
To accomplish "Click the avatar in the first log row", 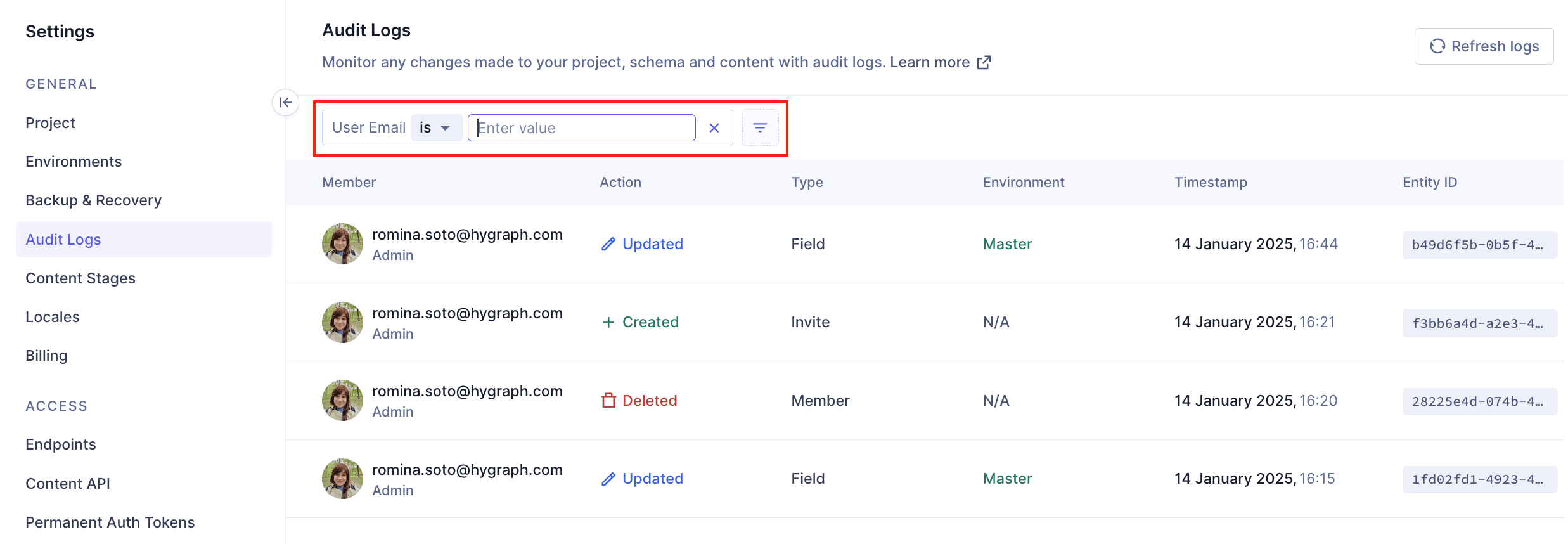I will point(342,244).
